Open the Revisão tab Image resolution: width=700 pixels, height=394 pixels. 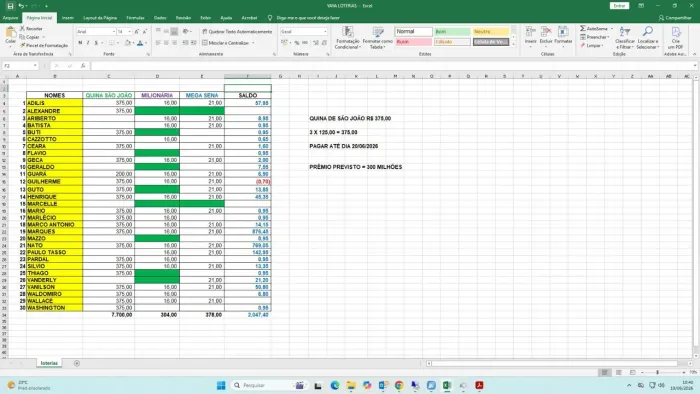(x=183, y=18)
